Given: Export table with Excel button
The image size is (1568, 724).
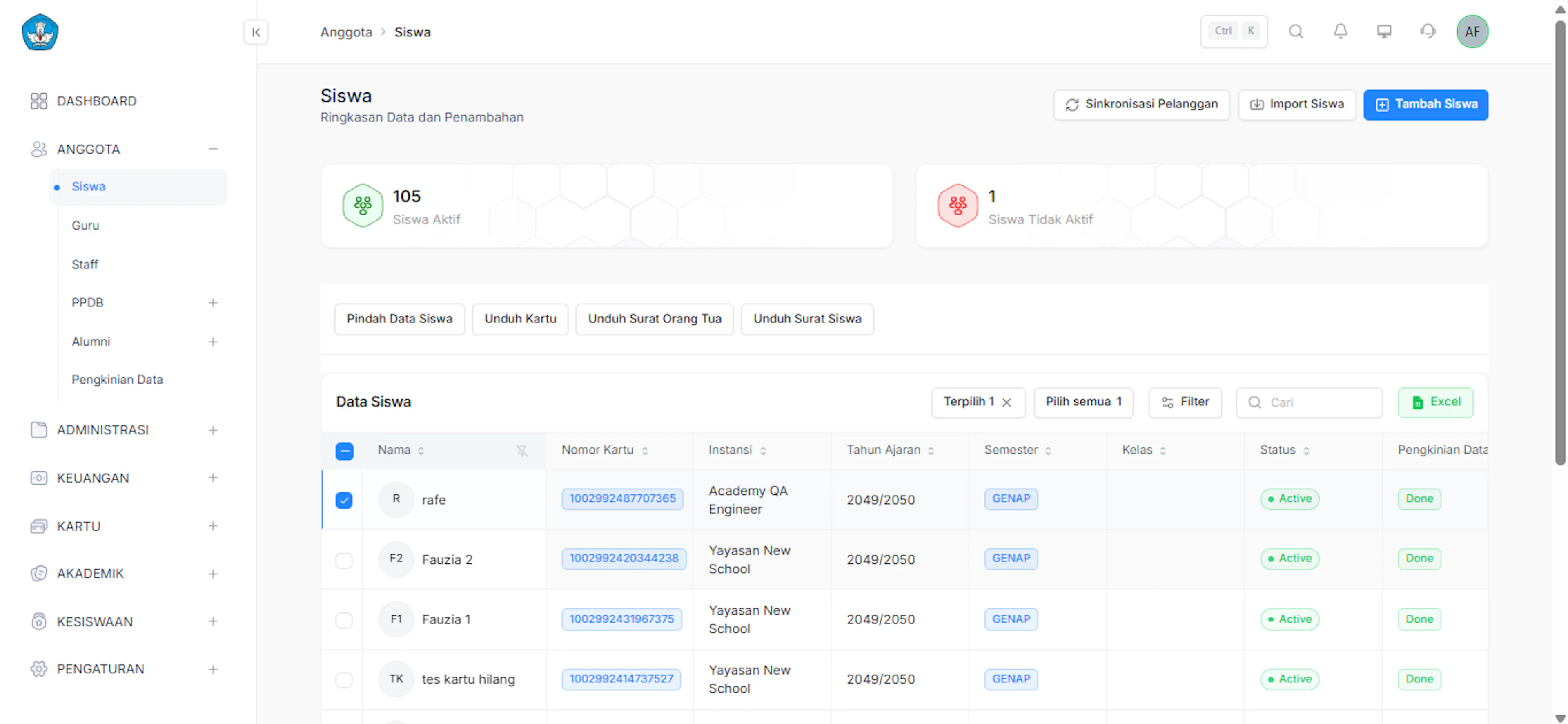Looking at the screenshot, I should [x=1436, y=402].
